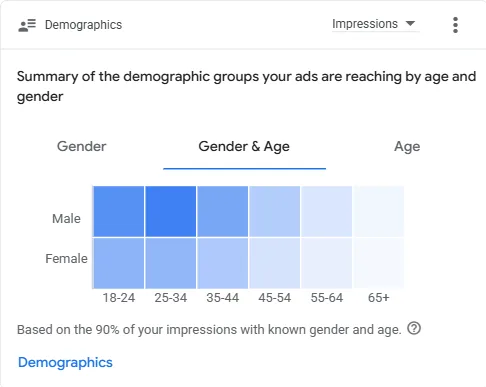Click the Male 25-34 heatmap cell
This screenshot has height=387, width=486.
pyautogui.click(x=171, y=211)
